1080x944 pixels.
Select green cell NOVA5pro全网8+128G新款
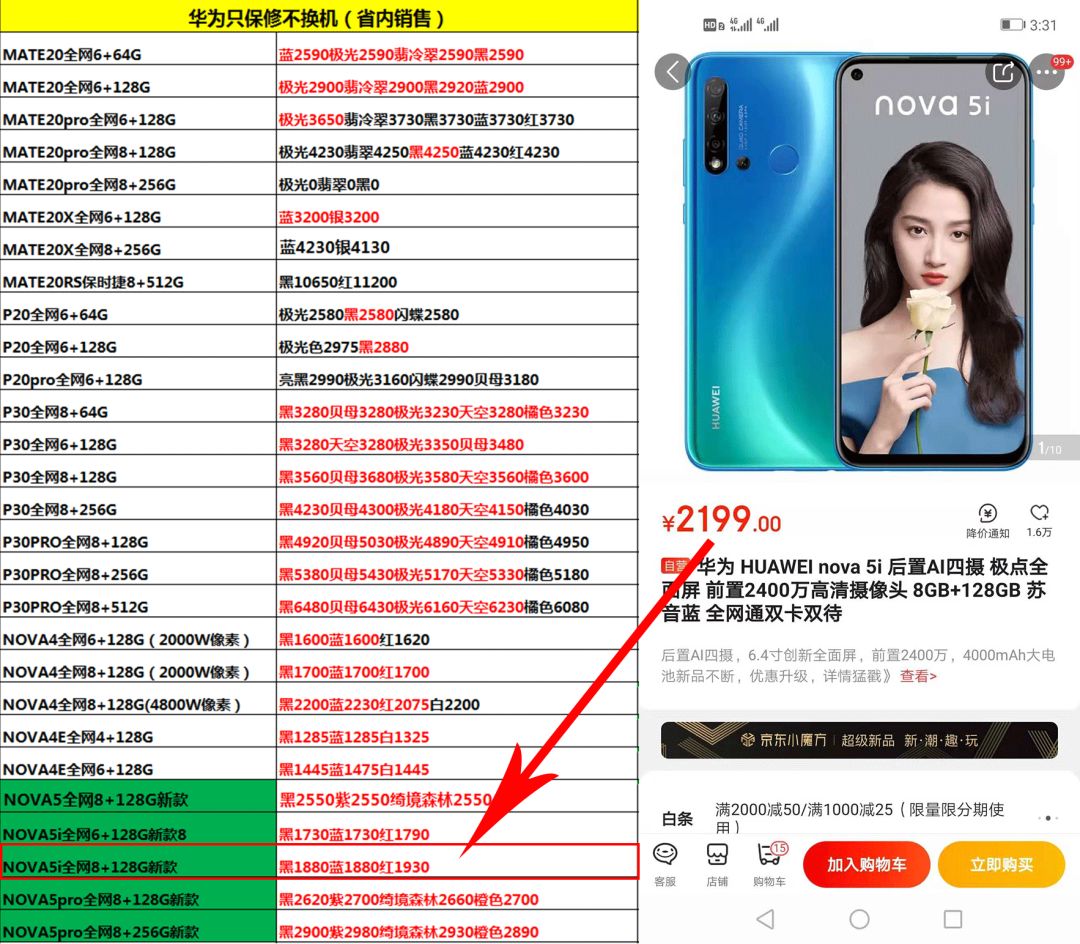[x=138, y=894]
